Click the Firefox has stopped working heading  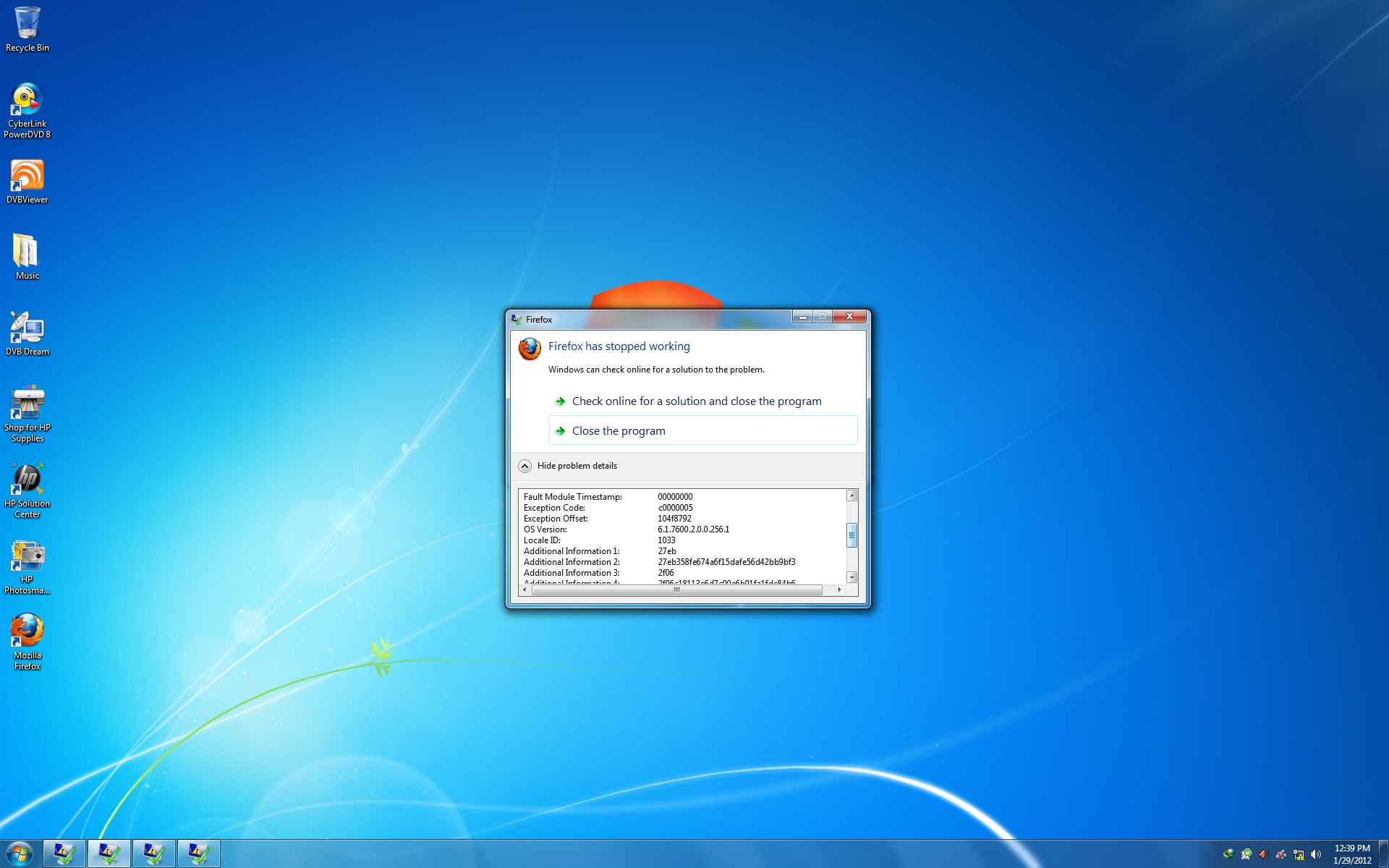point(619,346)
